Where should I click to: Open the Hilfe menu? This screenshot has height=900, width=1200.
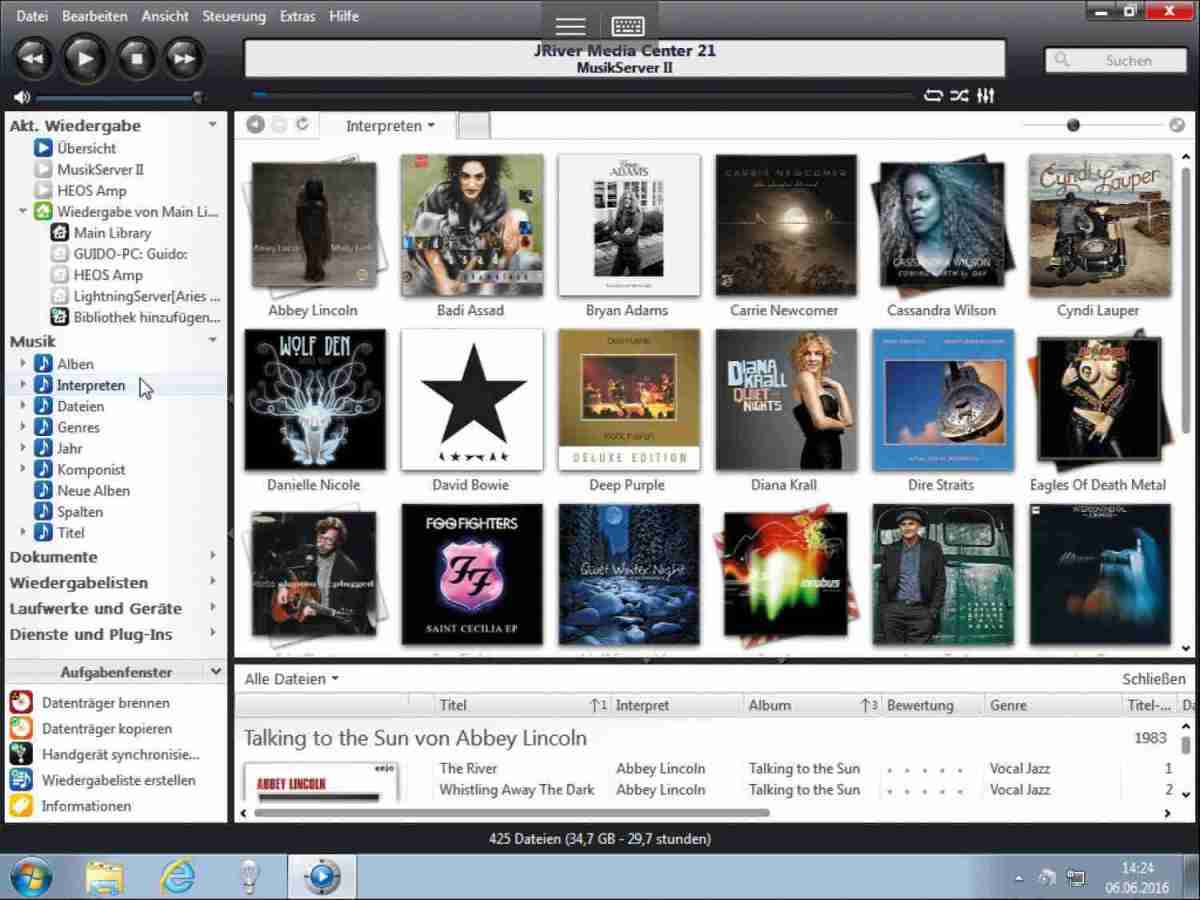[343, 16]
